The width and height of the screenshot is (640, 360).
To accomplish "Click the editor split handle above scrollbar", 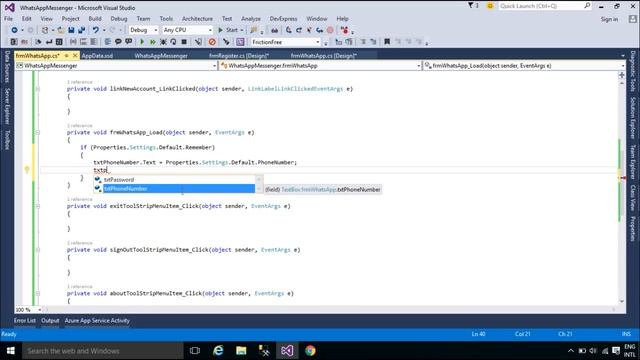I will (x=622, y=75).
